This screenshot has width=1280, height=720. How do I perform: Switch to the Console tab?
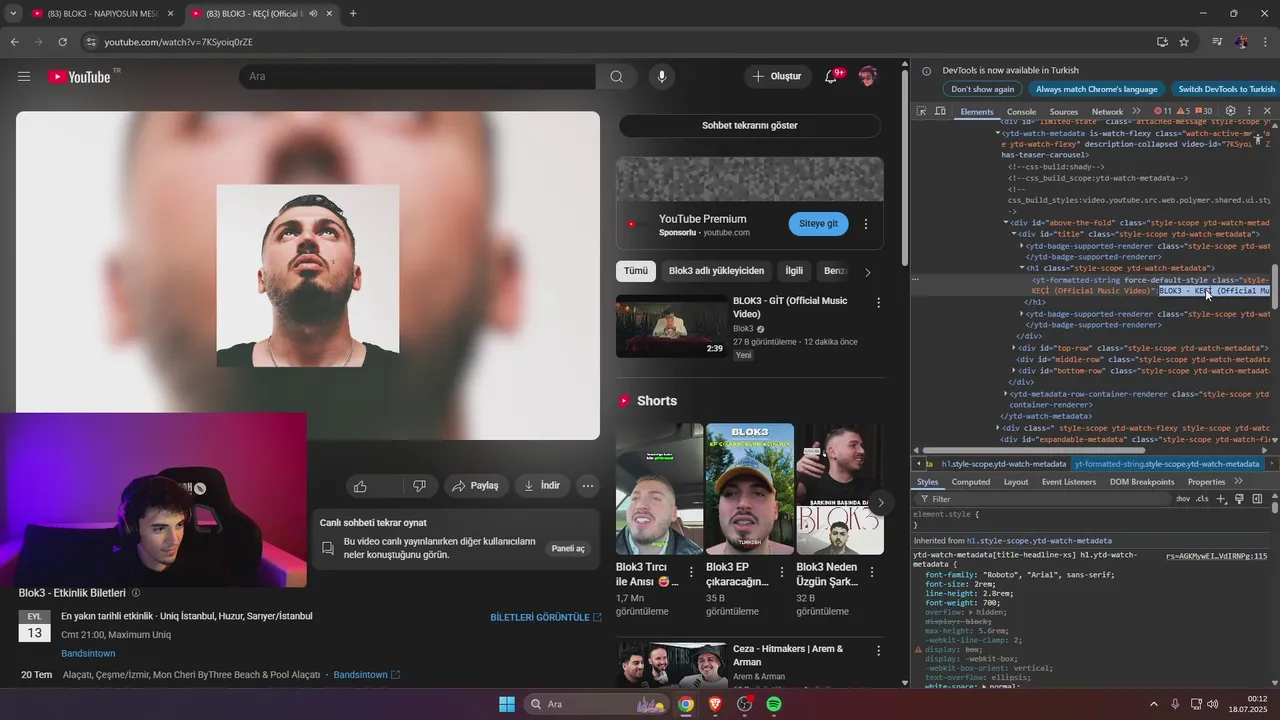(1021, 112)
